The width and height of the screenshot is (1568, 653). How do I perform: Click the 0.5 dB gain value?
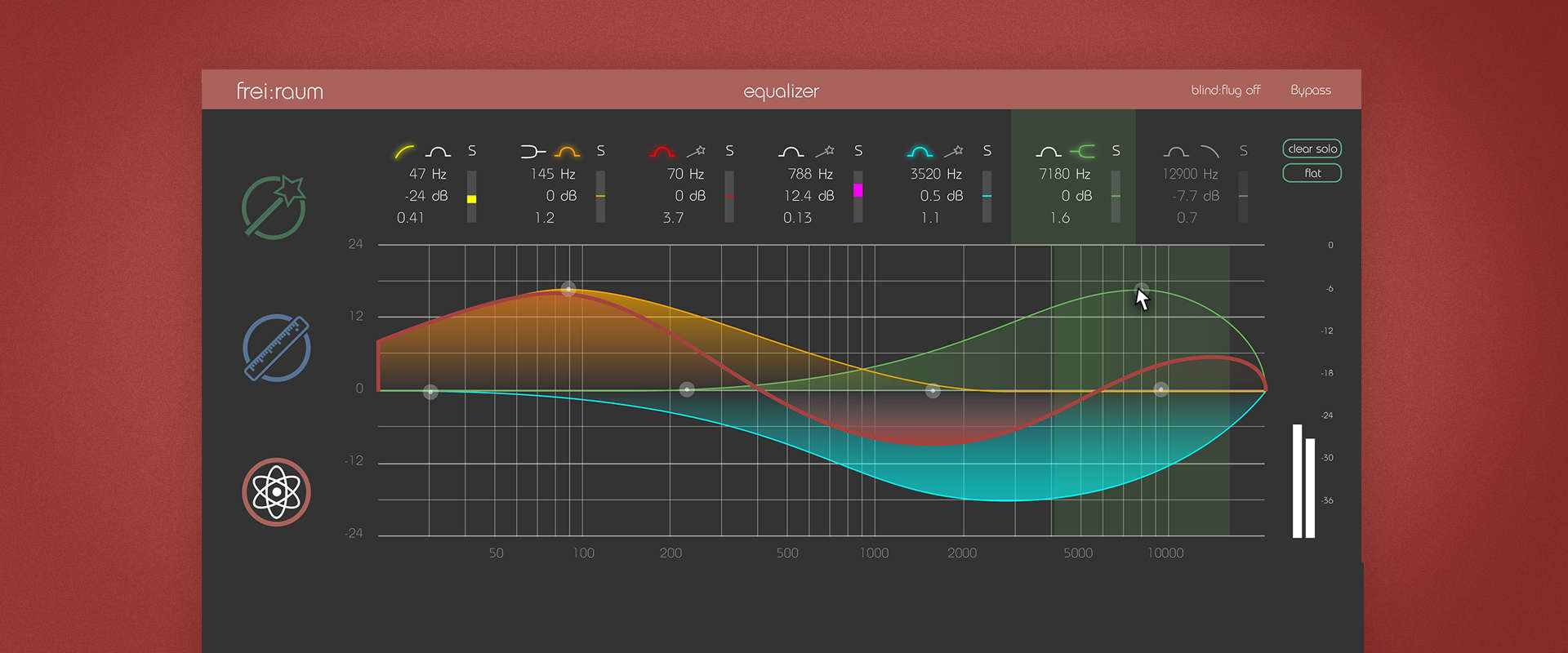tap(942, 196)
